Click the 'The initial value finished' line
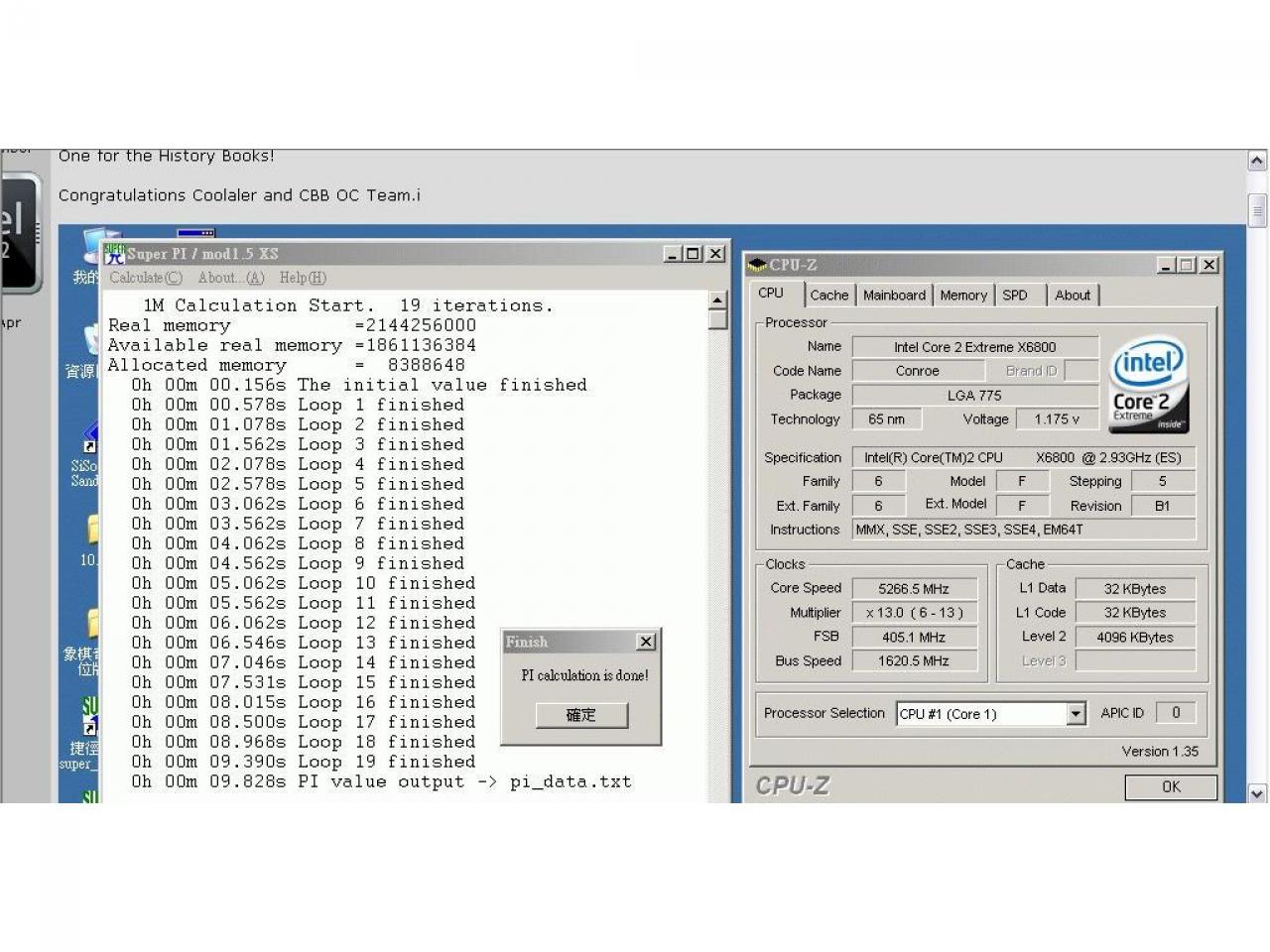The height and width of the screenshot is (952, 1270). pyautogui.click(x=359, y=385)
